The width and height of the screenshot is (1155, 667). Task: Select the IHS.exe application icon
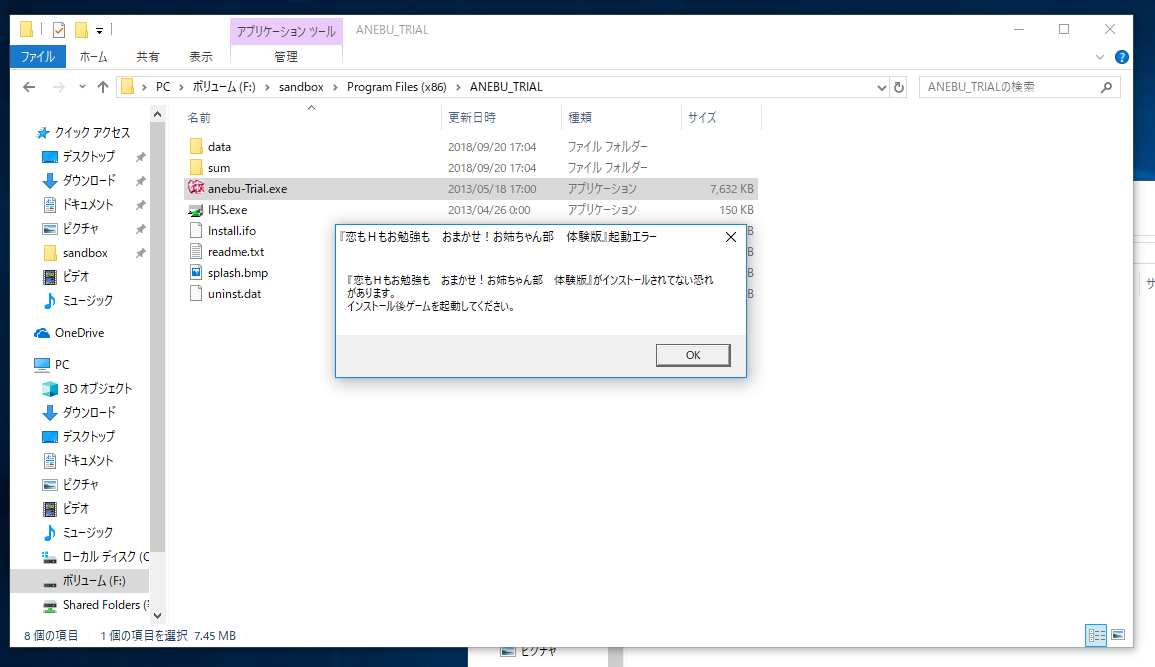pos(196,210)
